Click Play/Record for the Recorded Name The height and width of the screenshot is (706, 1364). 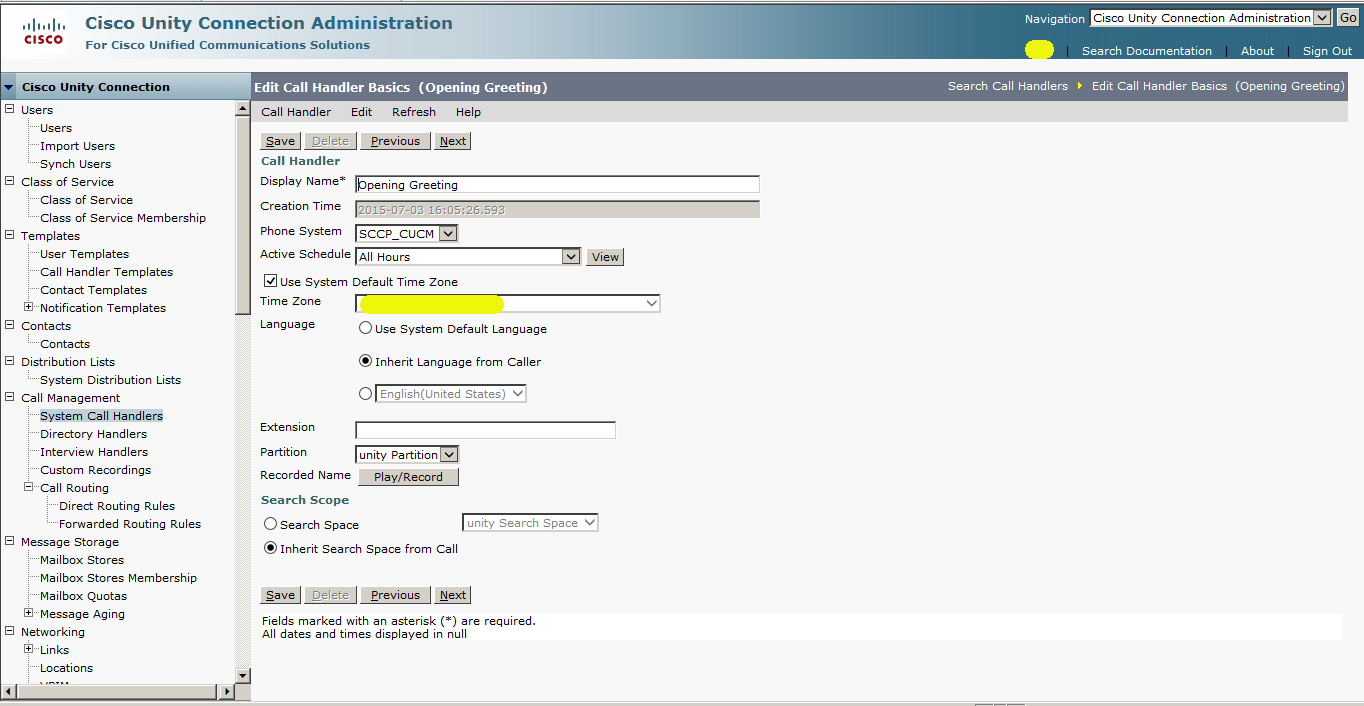408,476
